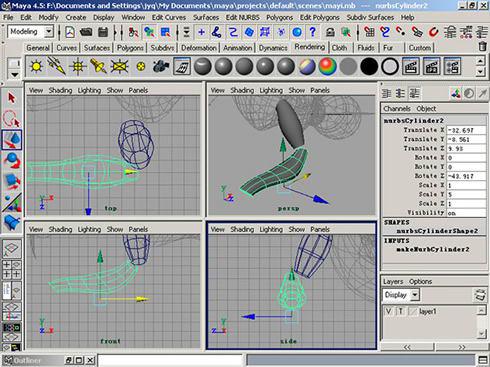Open the first clapboard render icon

410,66
